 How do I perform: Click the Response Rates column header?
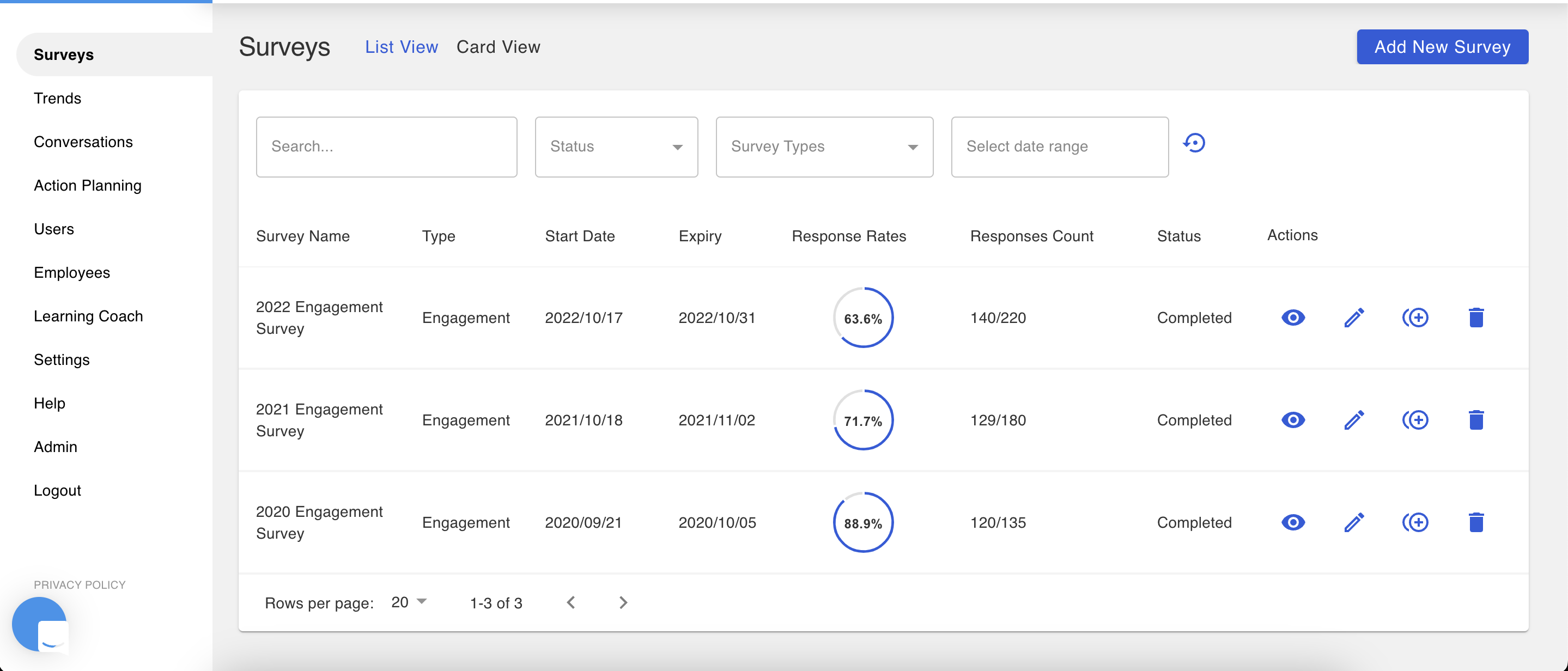coord(848,236)
